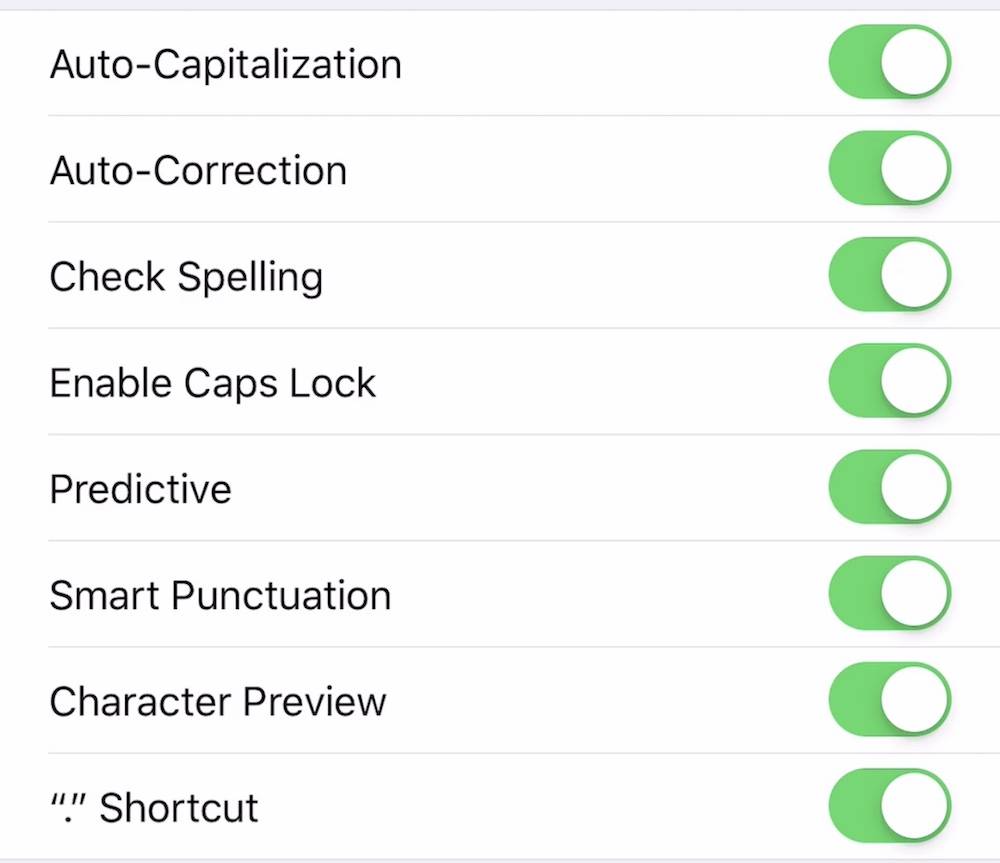Toggle Check Spelling off
This screenshot has height=863, width=1000.
[889, 275]
